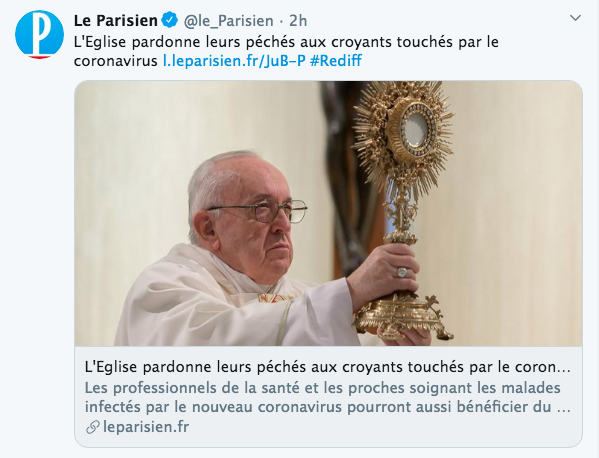Follow the l.leparisien.fr/JuB–P short link

point(234,61)
